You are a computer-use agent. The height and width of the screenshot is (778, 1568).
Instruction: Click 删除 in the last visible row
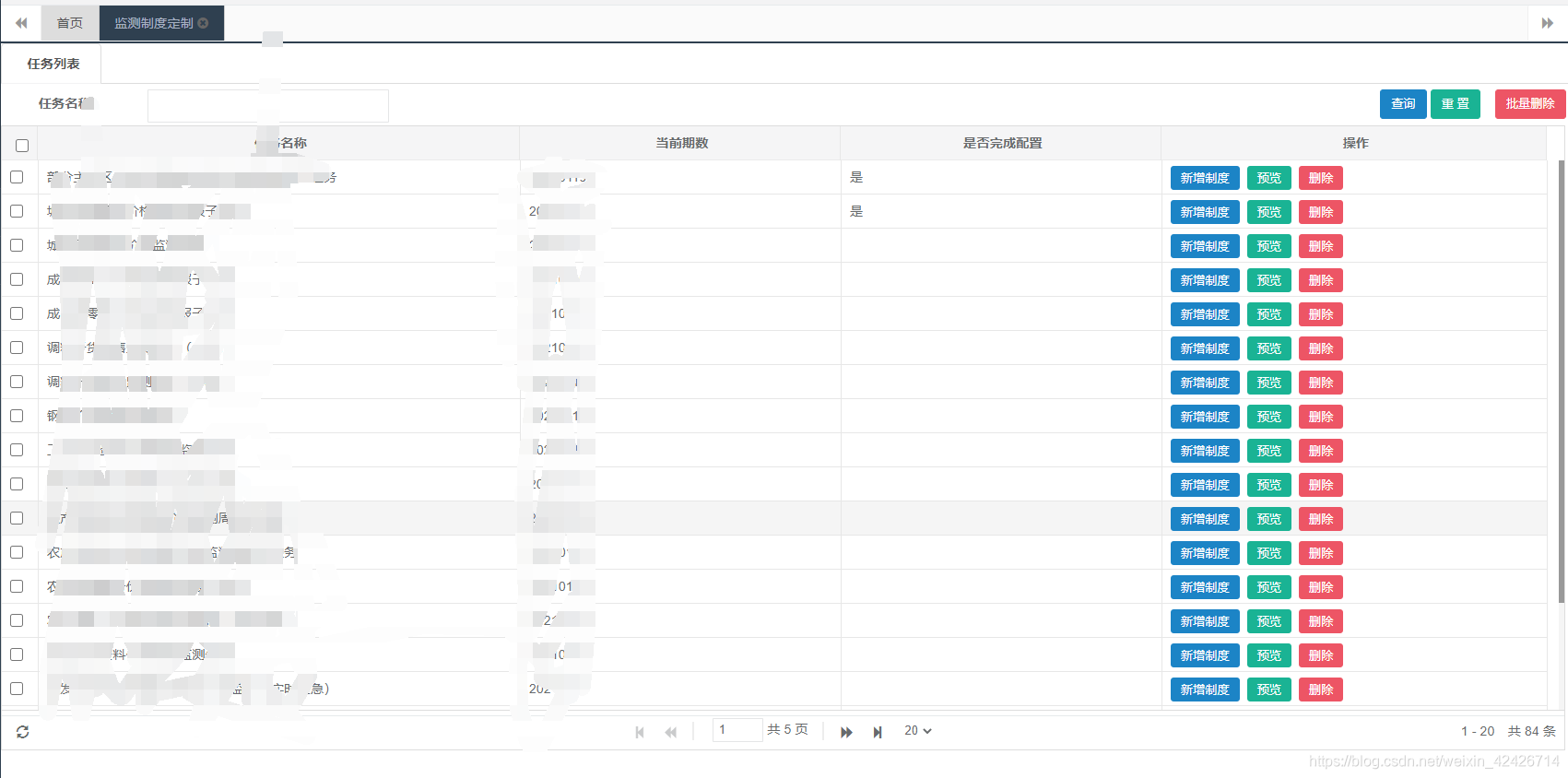click(1321, 690)
